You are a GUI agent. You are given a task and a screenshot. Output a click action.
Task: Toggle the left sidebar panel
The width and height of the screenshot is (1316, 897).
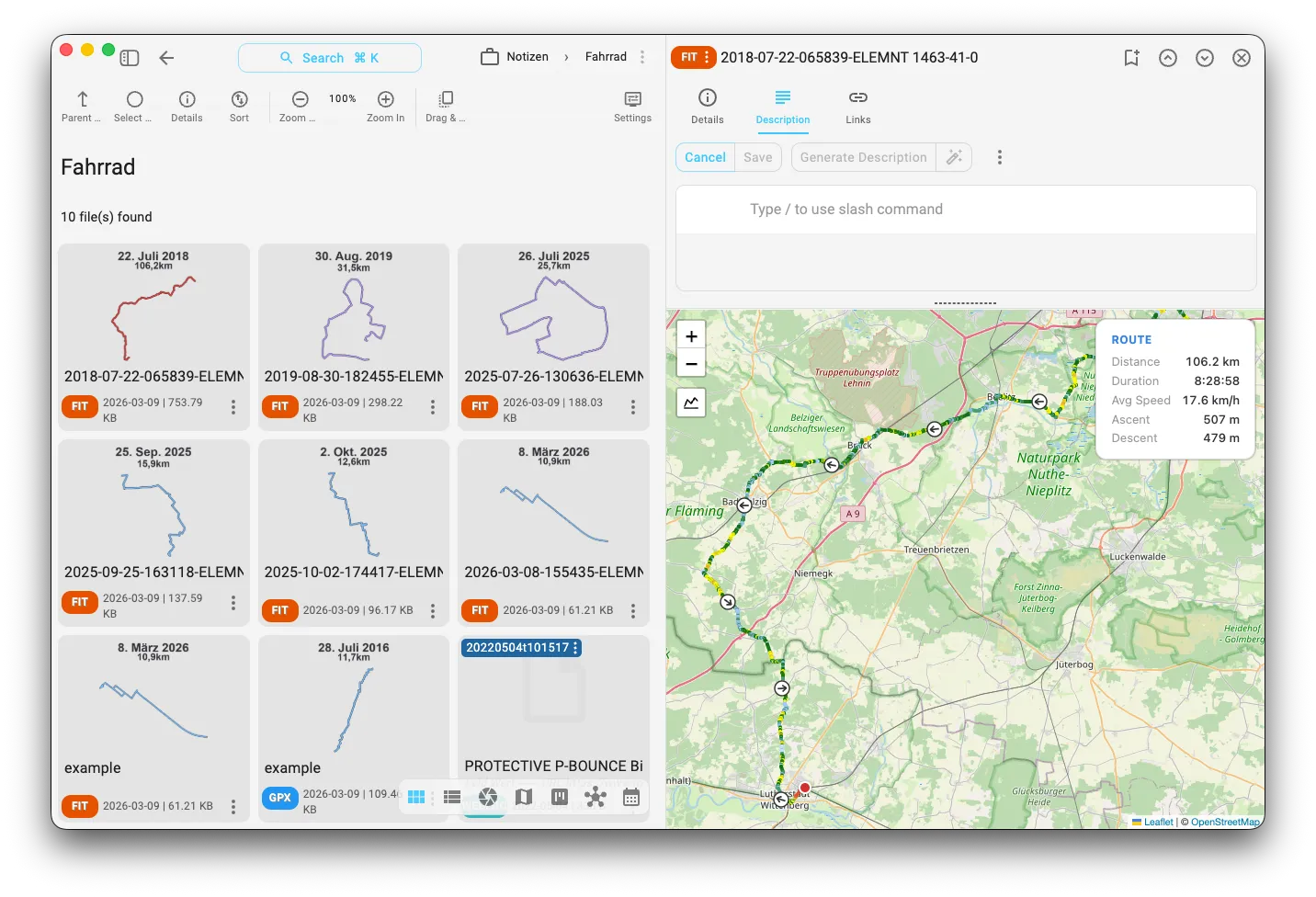pos(130,58)
